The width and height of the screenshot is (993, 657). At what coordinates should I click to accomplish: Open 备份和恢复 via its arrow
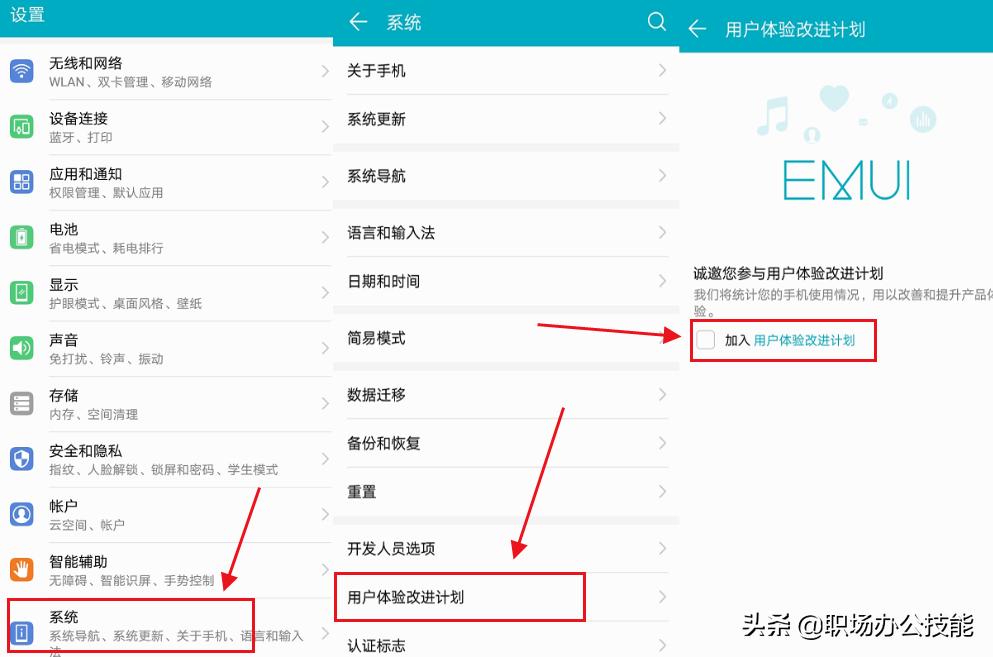(661, 443)
